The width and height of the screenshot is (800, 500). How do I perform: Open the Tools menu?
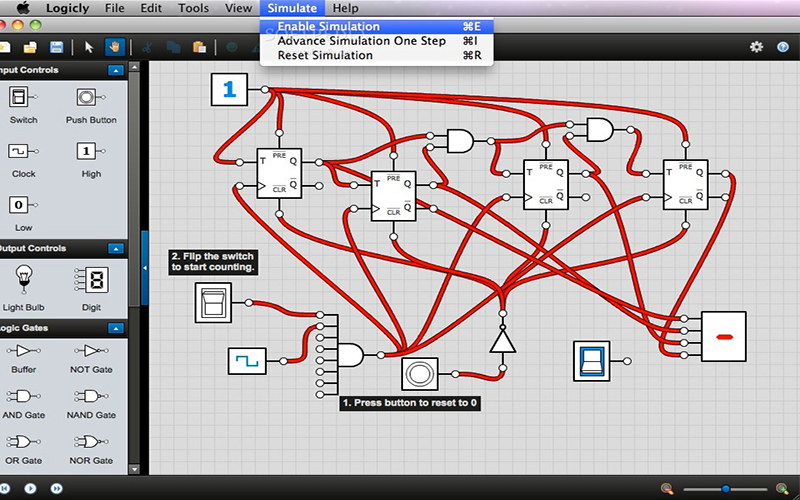pyautogui.click(x=193, y=8)
